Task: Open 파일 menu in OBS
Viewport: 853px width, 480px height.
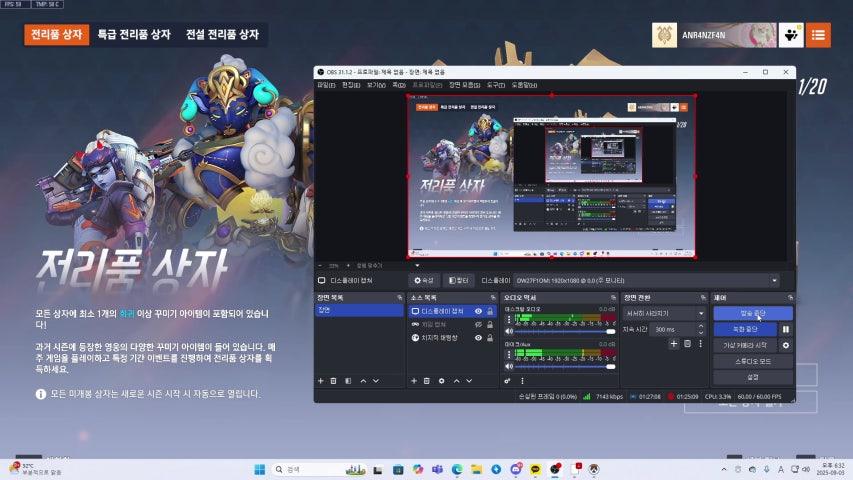Action: [x=326, y=85]
